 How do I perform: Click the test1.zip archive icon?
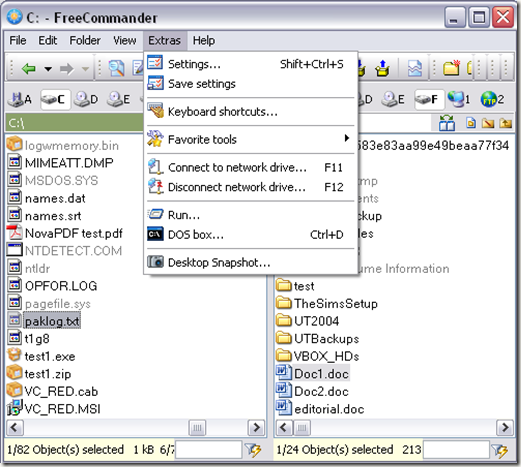(14, 373)
